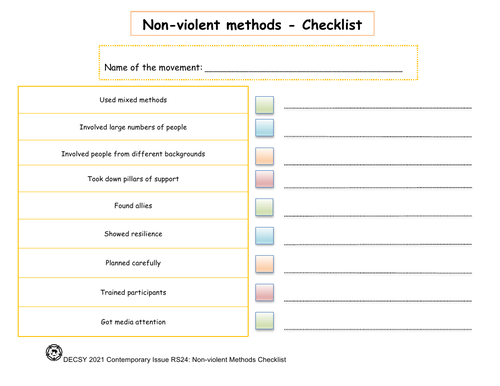This screenshot has width=500, height=386.
Task: Click the writing line next to Got media attention
Action: coord(378,329)
